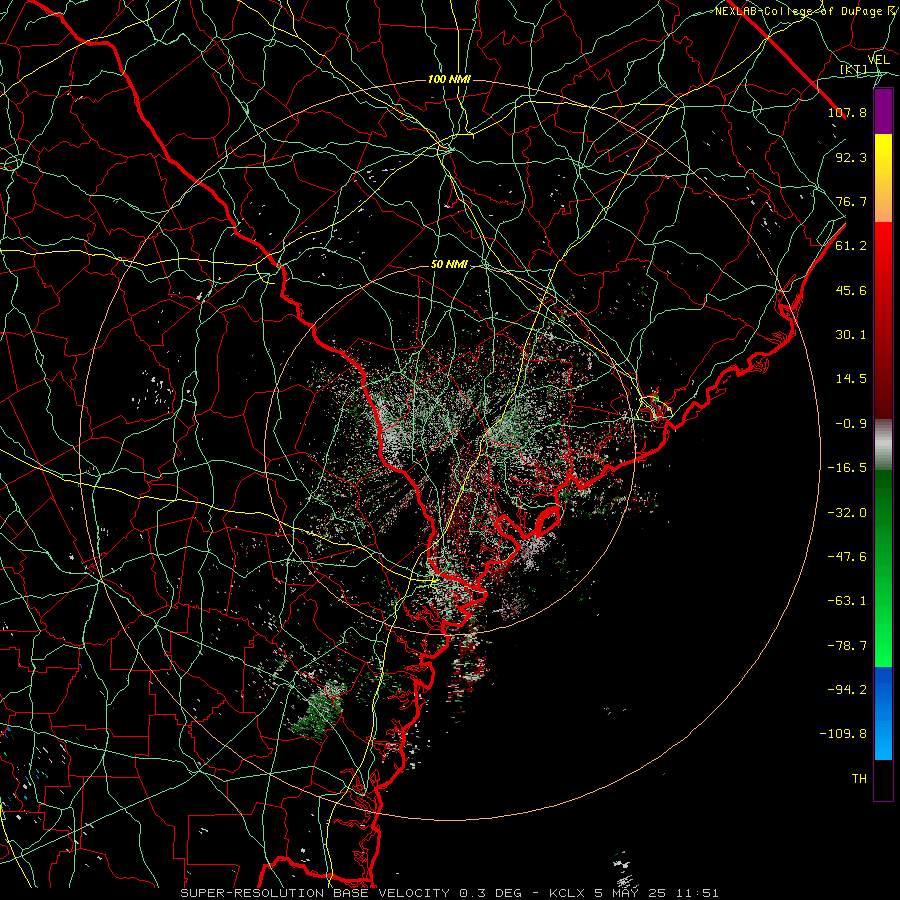Screen dimensions: 900x900
Task: Click the gray near-zero color bar segment
Action: pyautogui.click(x=883, y=445)
